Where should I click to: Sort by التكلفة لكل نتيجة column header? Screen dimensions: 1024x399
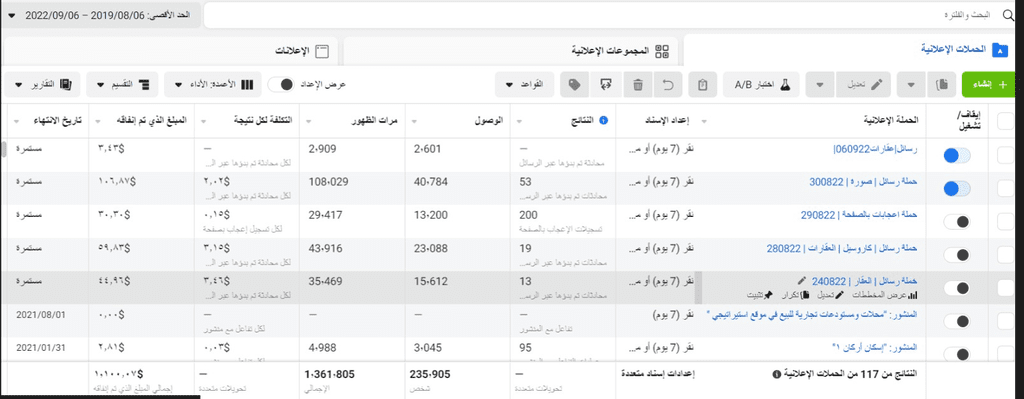click(263, 121)
